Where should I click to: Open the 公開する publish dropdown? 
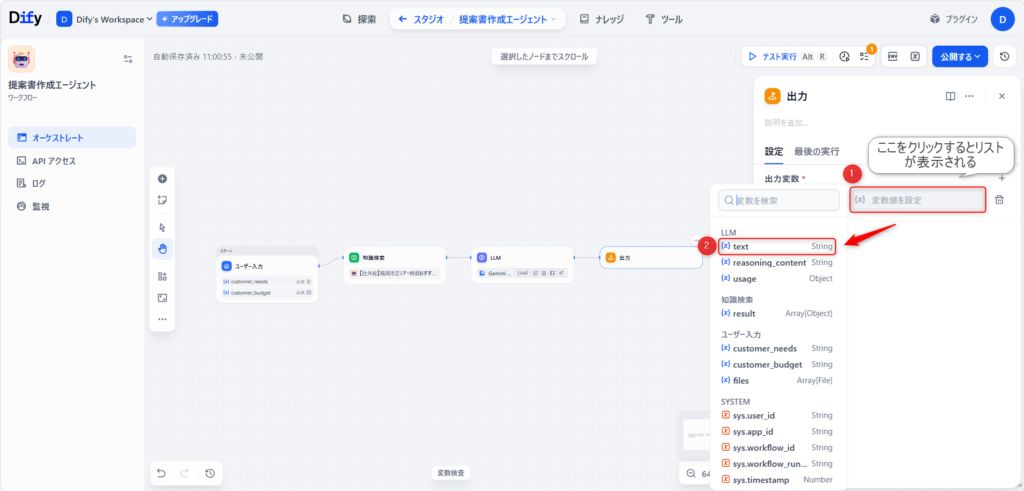click(x=960, y=57)
